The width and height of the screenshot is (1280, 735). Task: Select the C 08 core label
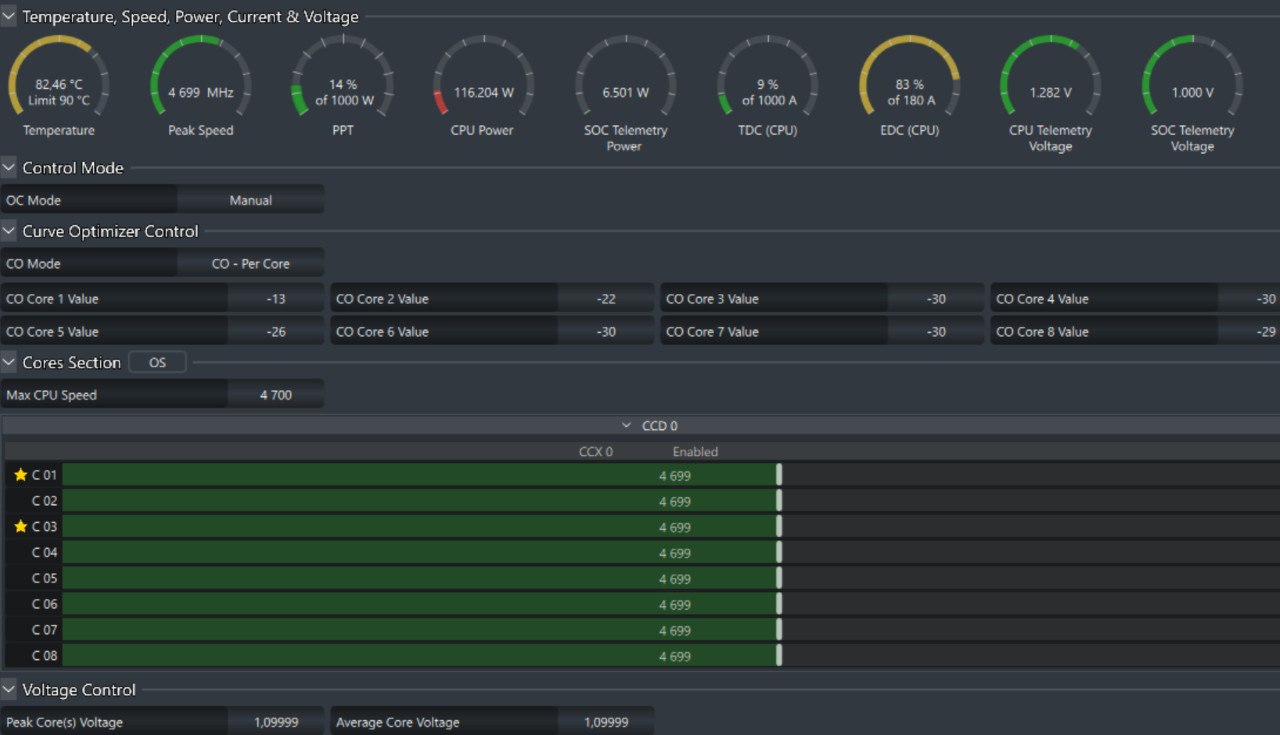tap(45, 657)
